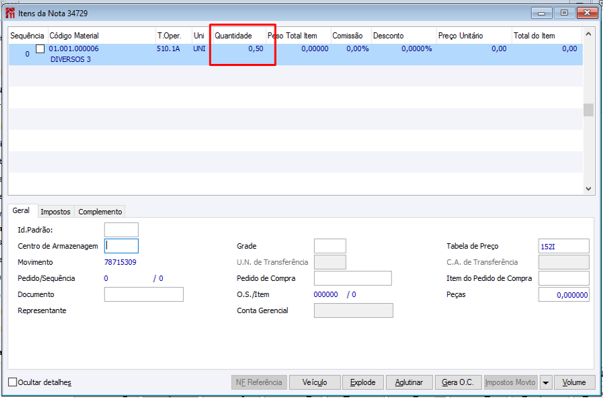Click the app icon in title bar

point(10,13)
